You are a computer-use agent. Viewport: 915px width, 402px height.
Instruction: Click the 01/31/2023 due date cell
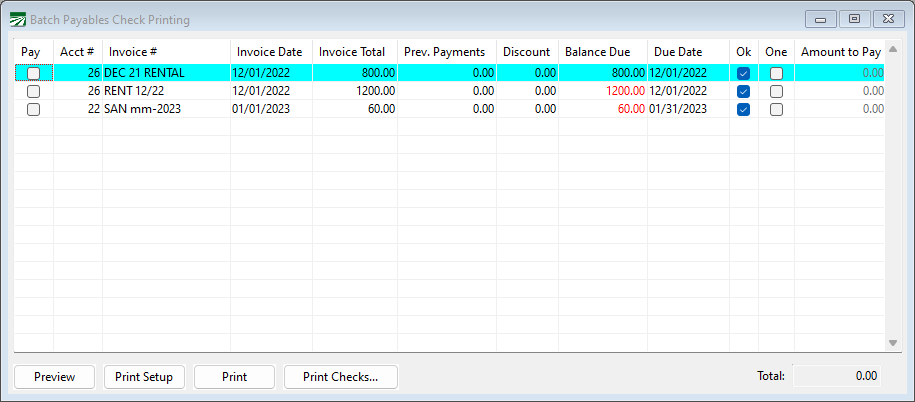click(x=689, y=109)
